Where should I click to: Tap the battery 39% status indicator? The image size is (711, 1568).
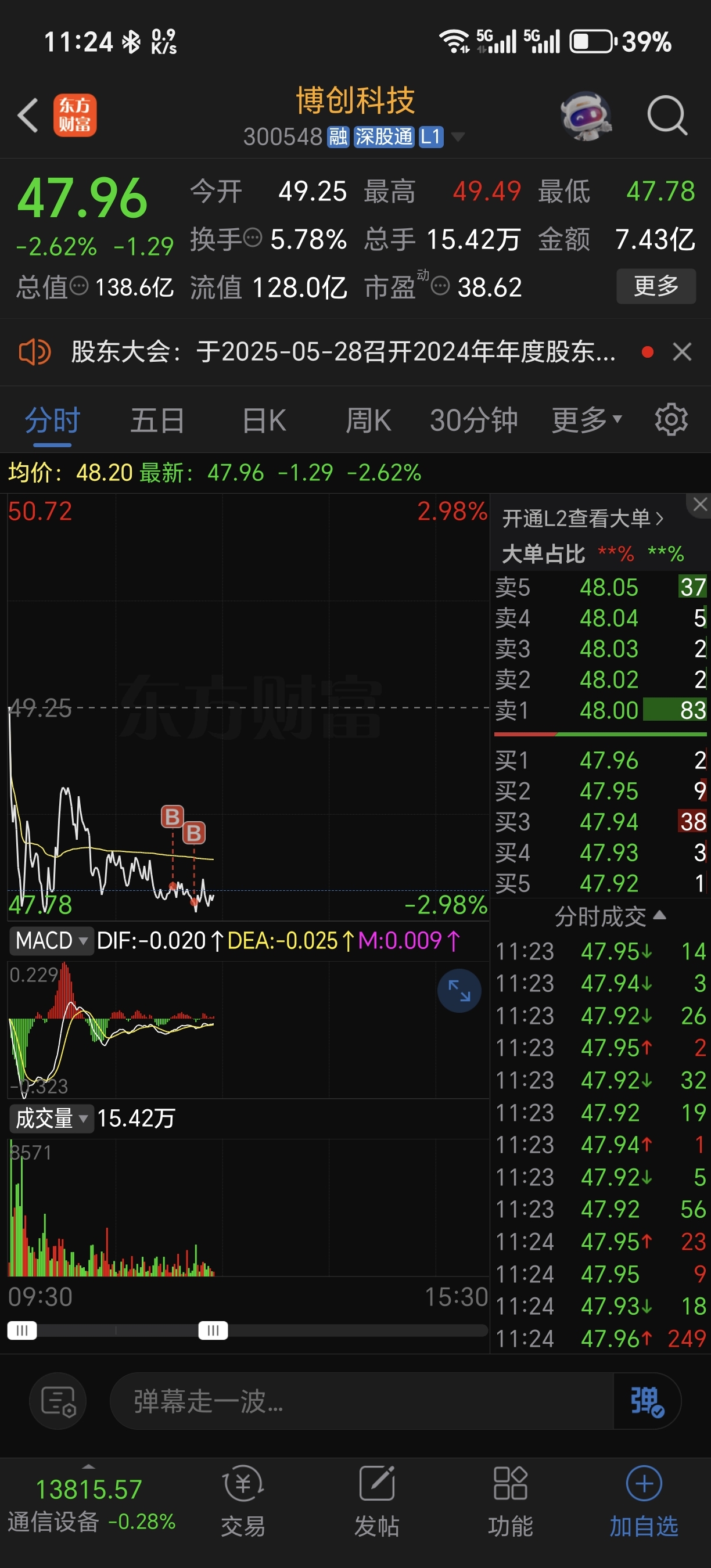(620, 41)
